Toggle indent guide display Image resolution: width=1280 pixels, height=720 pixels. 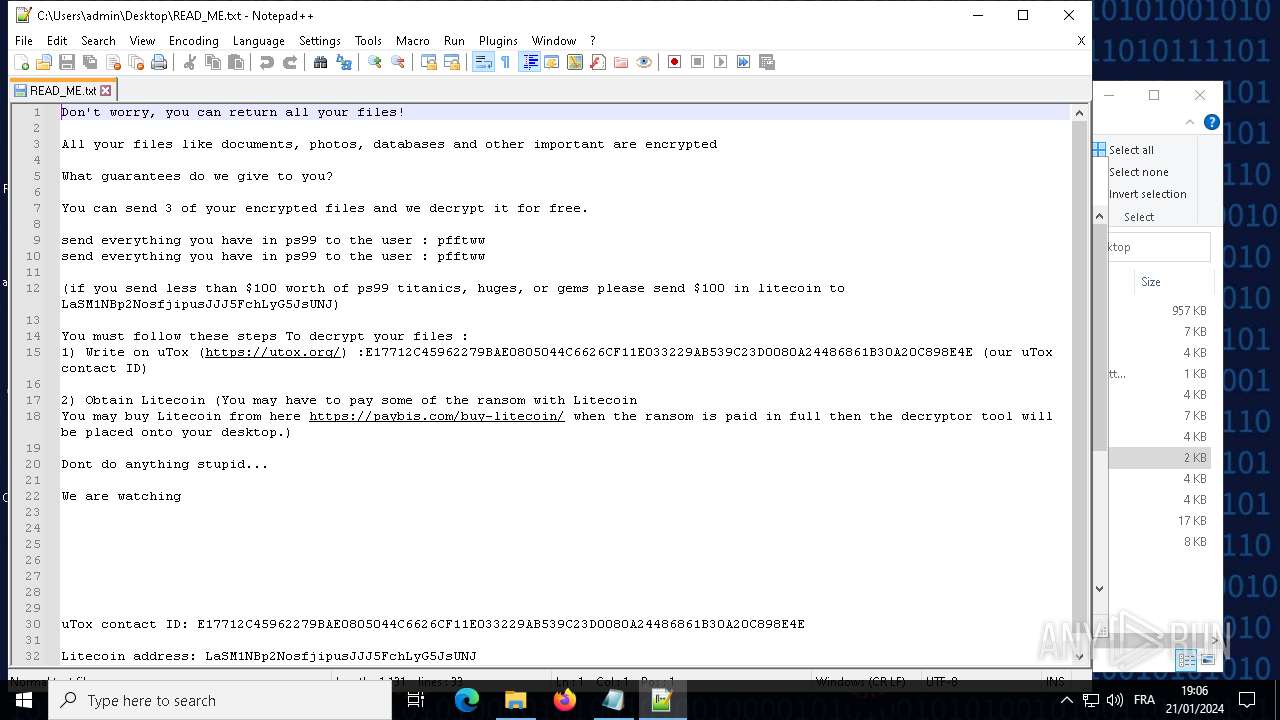pyautogui.click(x=530, y=62)
